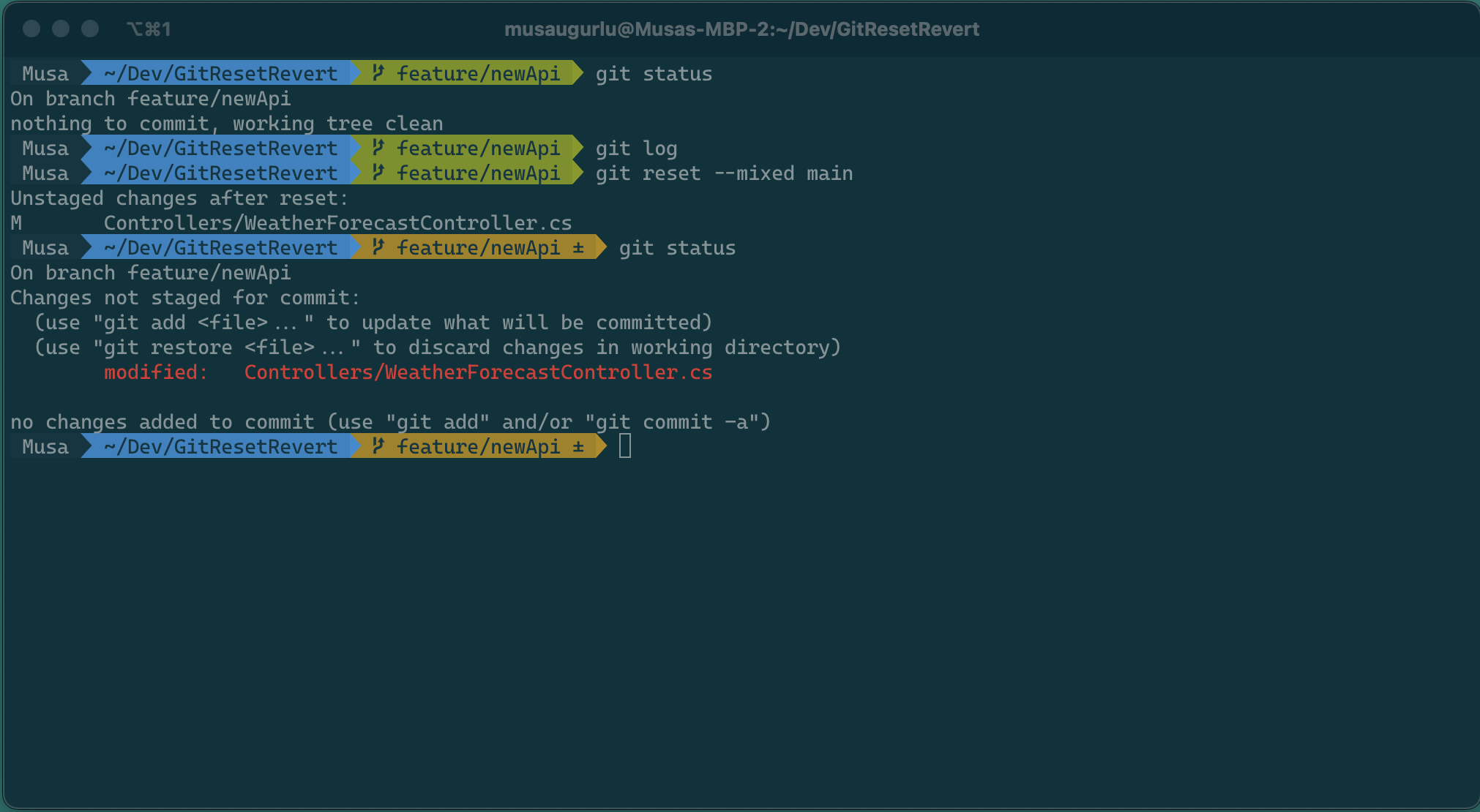Click branch icon in the last prompt line
1480x812 pixels.
point(378,446)
